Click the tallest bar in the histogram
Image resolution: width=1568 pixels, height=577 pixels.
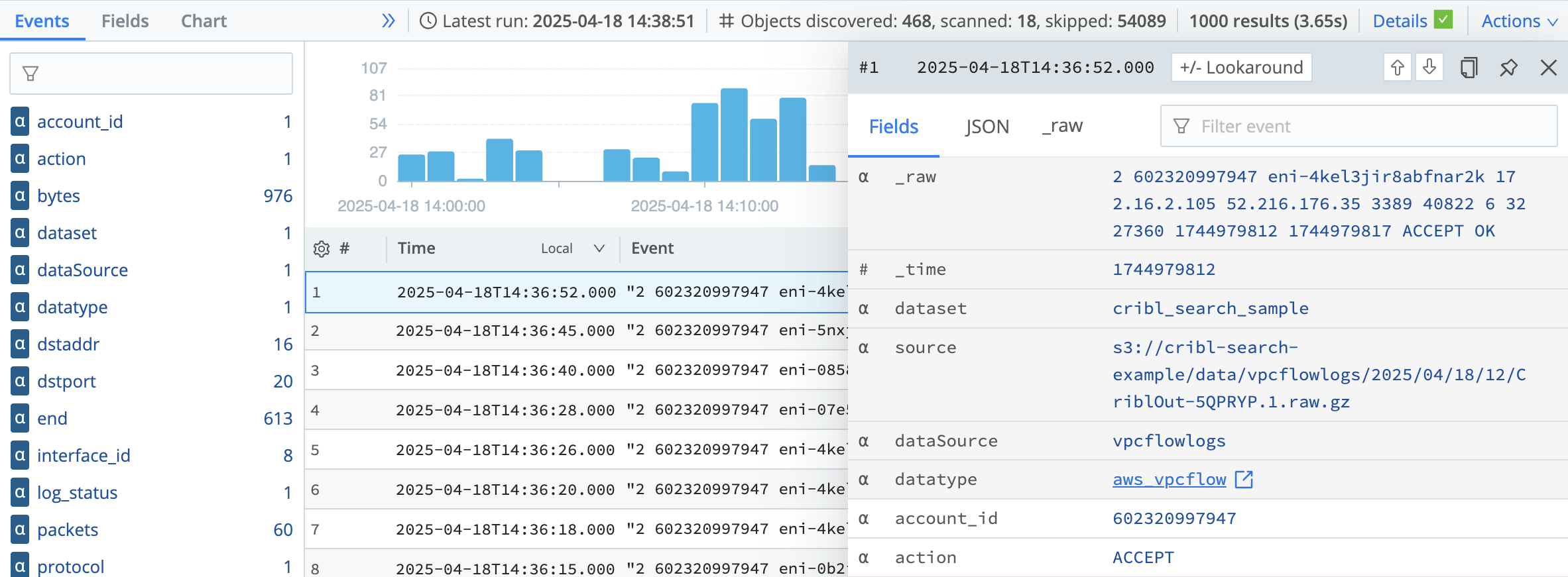click(x=734, y=134)
